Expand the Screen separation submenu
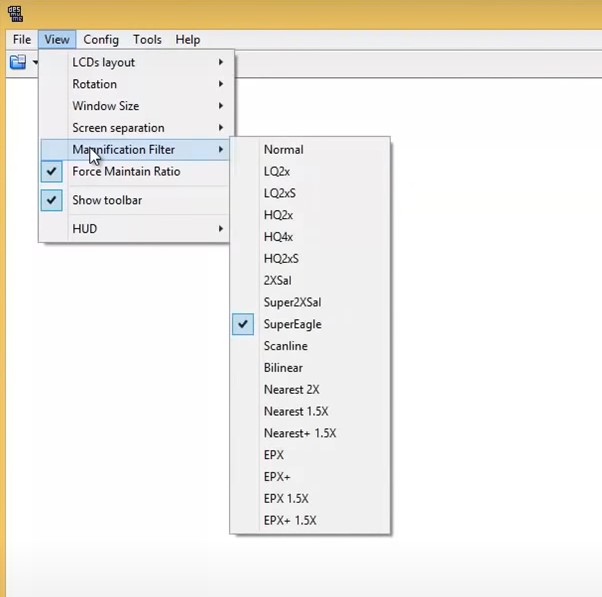The width and height of the screenshot is (602, 597). coord(118,128)
